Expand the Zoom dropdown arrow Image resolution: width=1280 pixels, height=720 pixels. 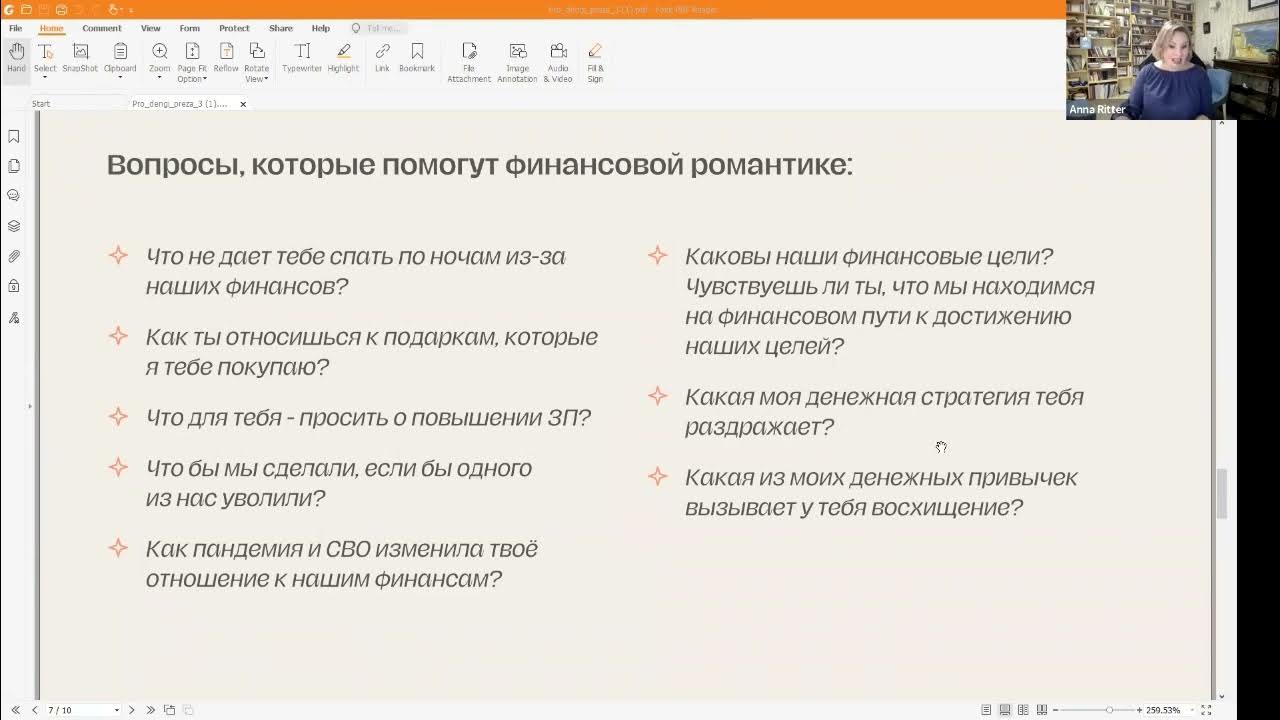[160, 78]
